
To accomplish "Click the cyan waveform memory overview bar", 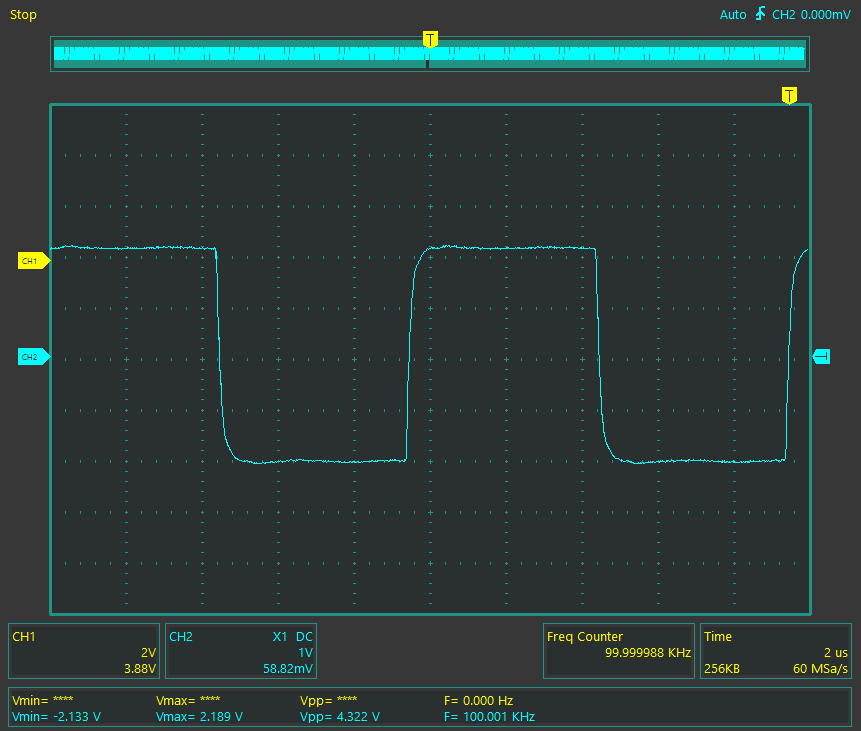I will (x=430, y=54).
